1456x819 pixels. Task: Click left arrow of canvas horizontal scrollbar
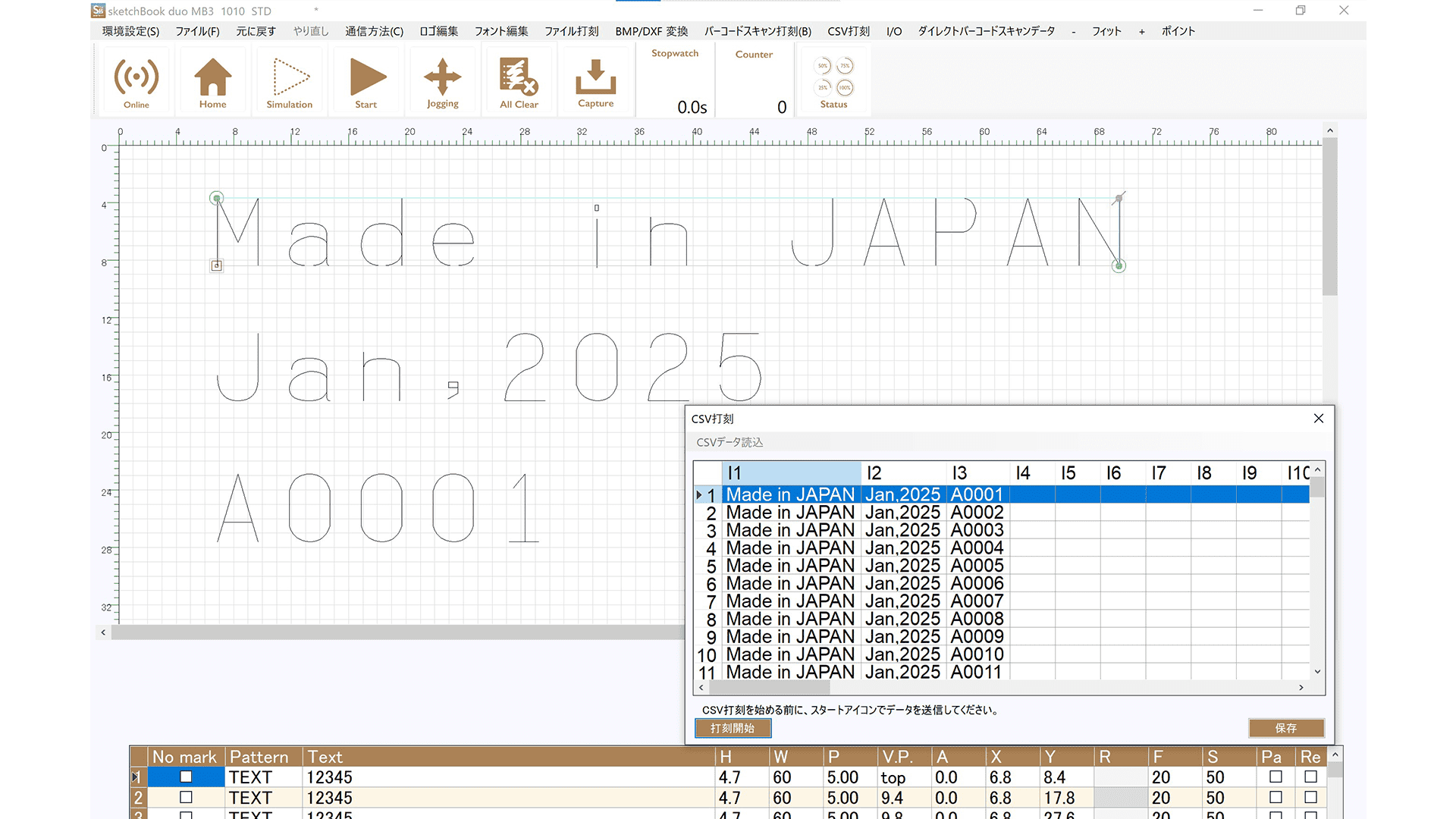(x=103, y=632)
